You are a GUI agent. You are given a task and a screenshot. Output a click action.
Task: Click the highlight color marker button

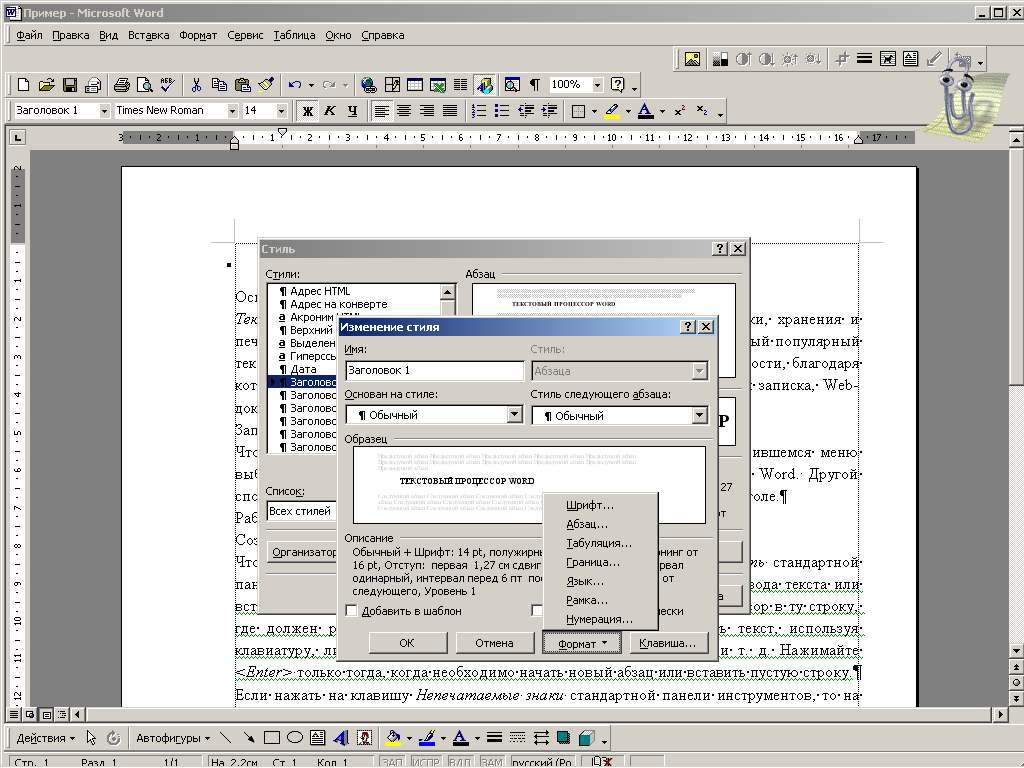point(612,111)
